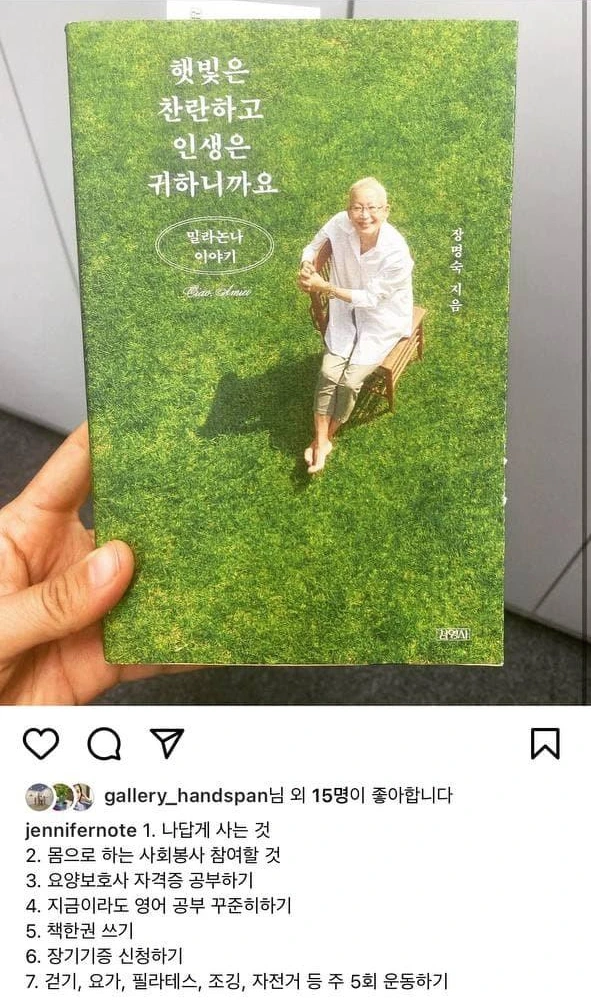Like the post with the heart icon
This screenshot has height=1000, width=591.
click(41, 744)
